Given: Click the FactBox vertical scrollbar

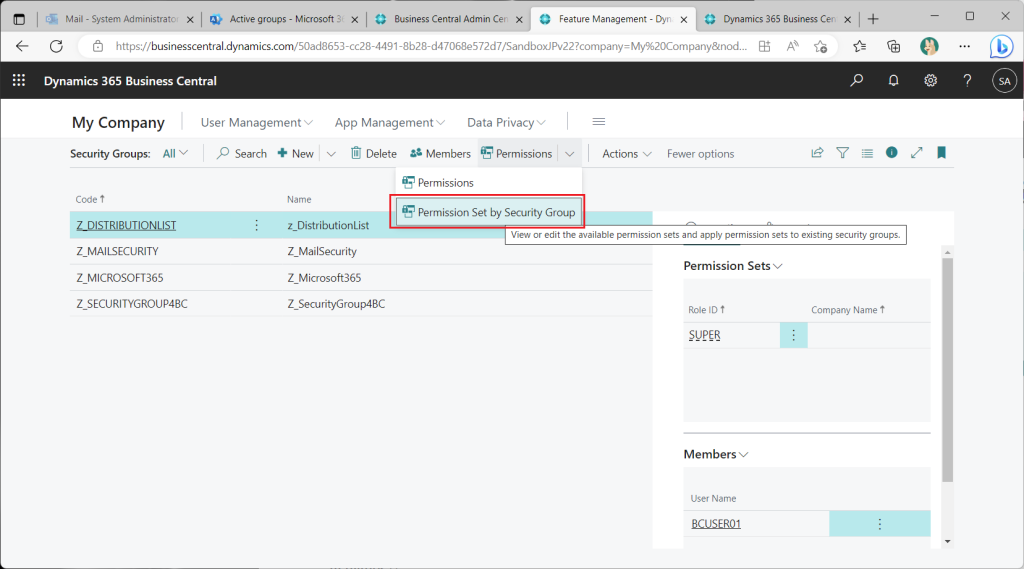Looking at the screenshot, I should click(x=947, y=369).
